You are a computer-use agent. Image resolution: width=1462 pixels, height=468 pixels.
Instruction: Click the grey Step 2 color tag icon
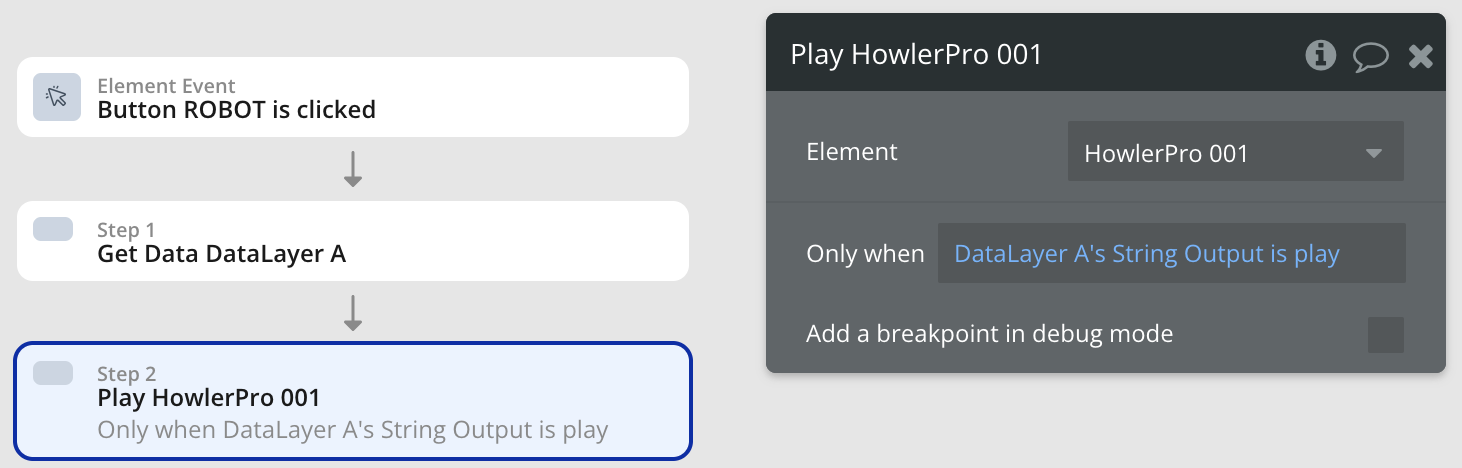click(x=53, y=373)
